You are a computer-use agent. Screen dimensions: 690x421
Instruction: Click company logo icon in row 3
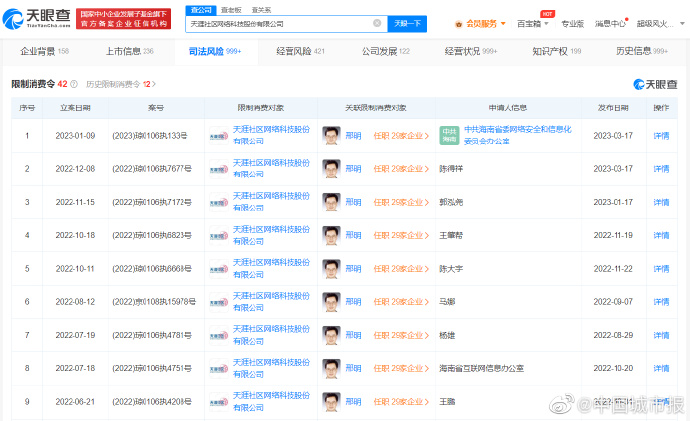(x=219, y=202)
